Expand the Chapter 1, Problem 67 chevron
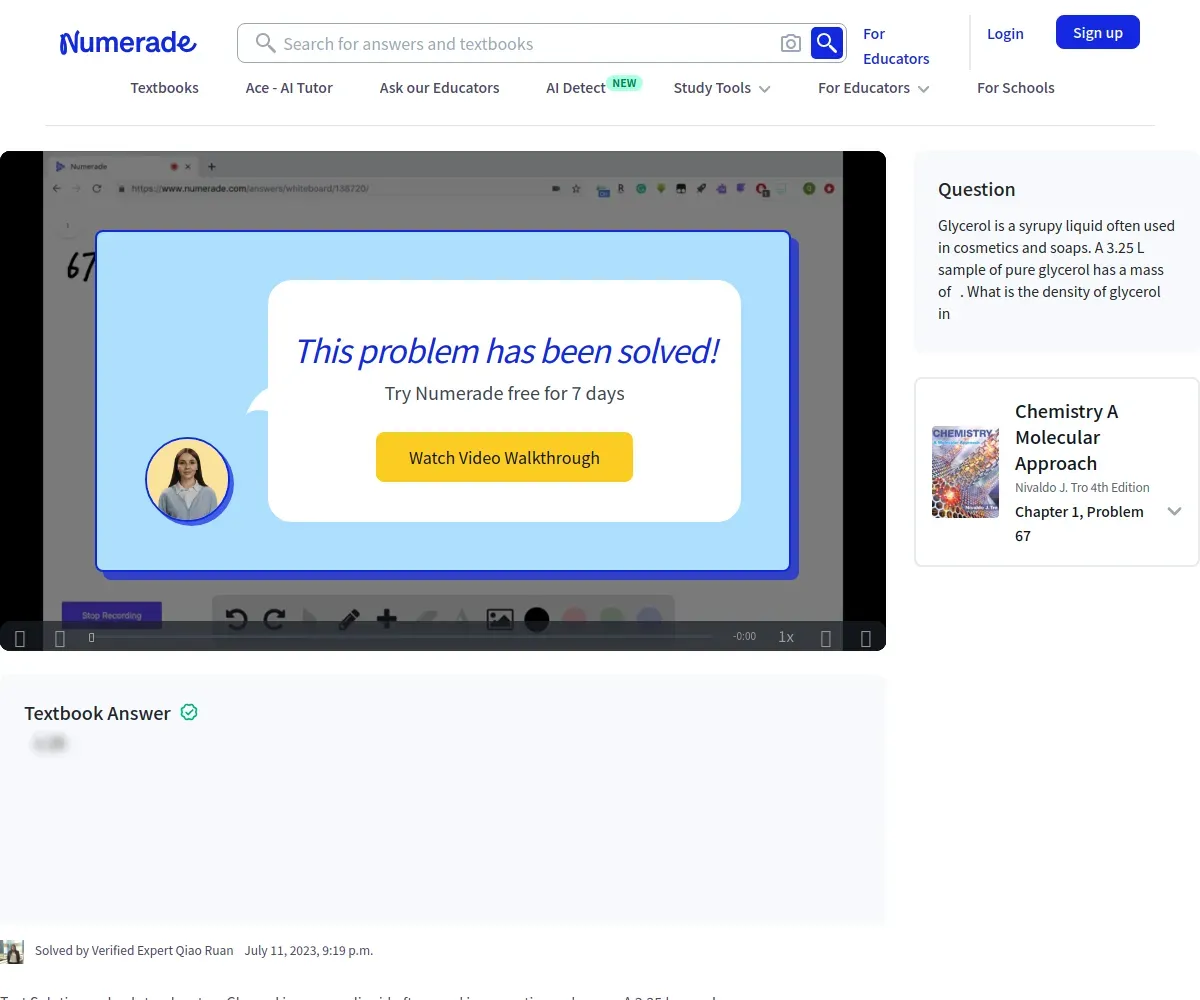The width and height of the screenshot is (1200, 1000). (x=1175, y=511)
